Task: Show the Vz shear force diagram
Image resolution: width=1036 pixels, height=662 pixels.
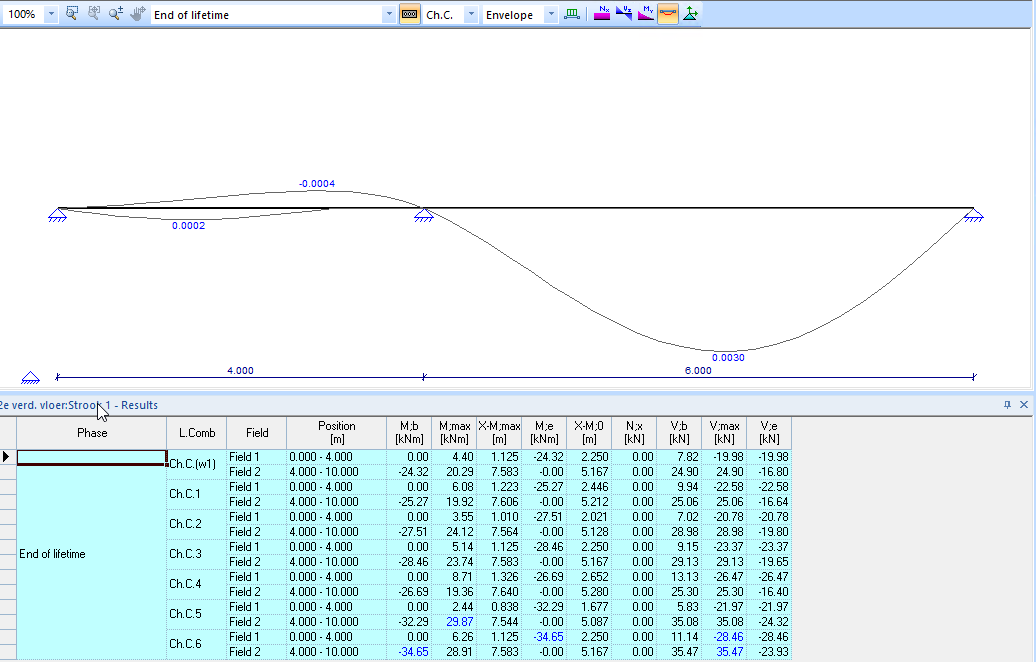Action: [x=624, y=14]
